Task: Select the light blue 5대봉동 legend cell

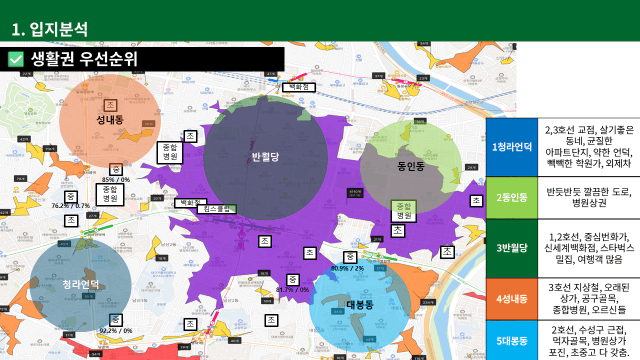Action: tap(512, 340)
